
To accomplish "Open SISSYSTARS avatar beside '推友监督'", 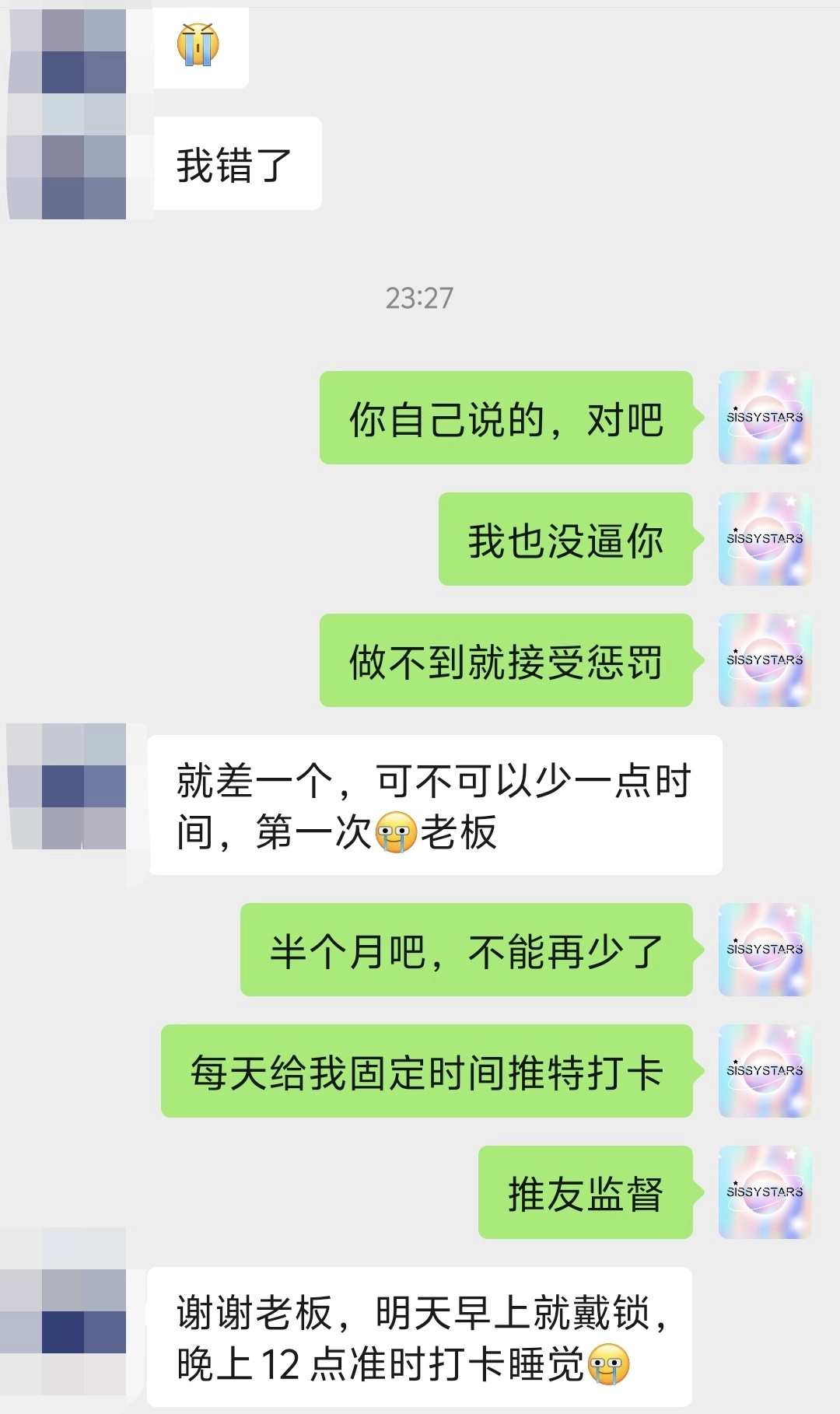I will [765, 1192].
